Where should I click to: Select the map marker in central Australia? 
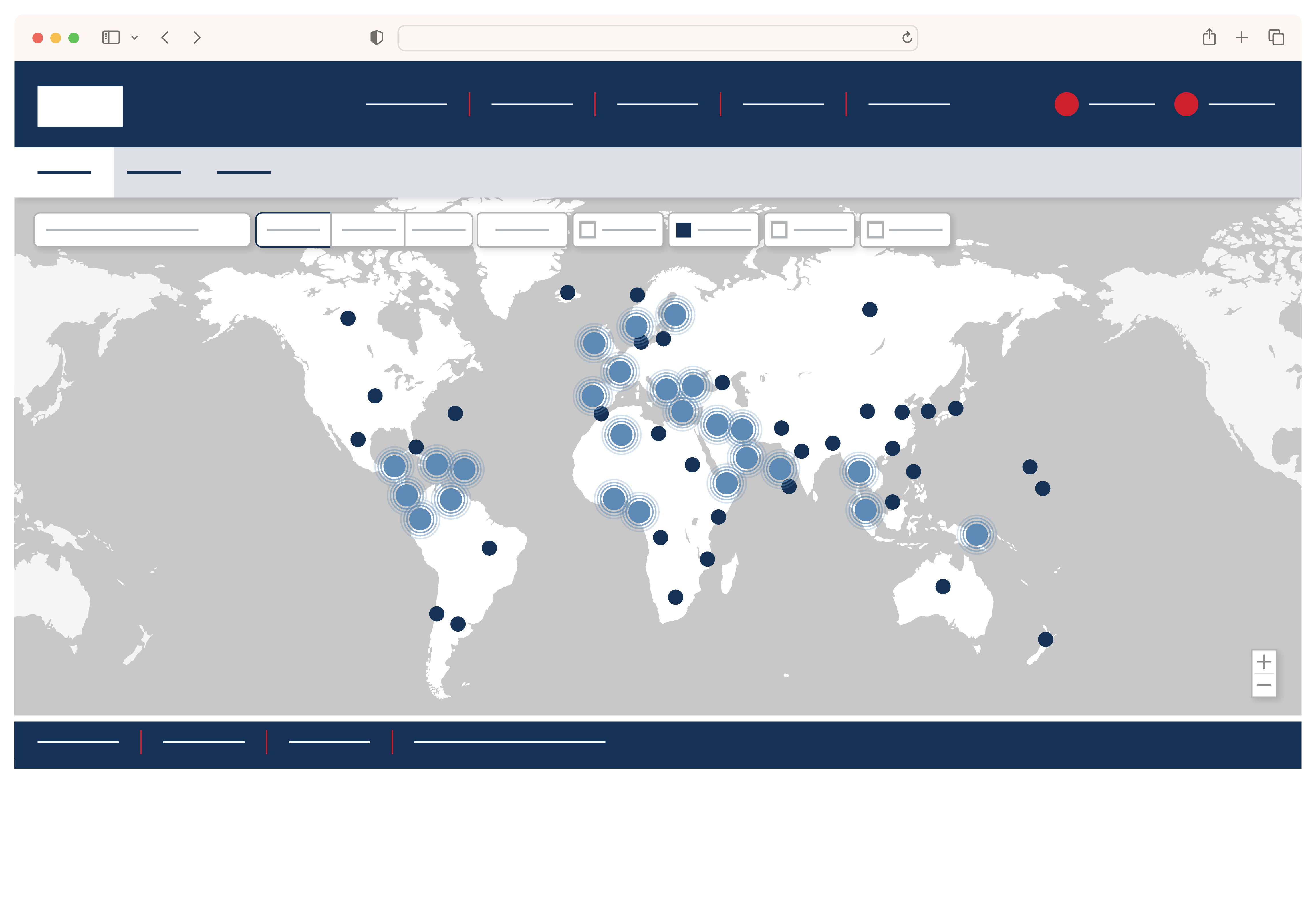(x=943, y=586)
